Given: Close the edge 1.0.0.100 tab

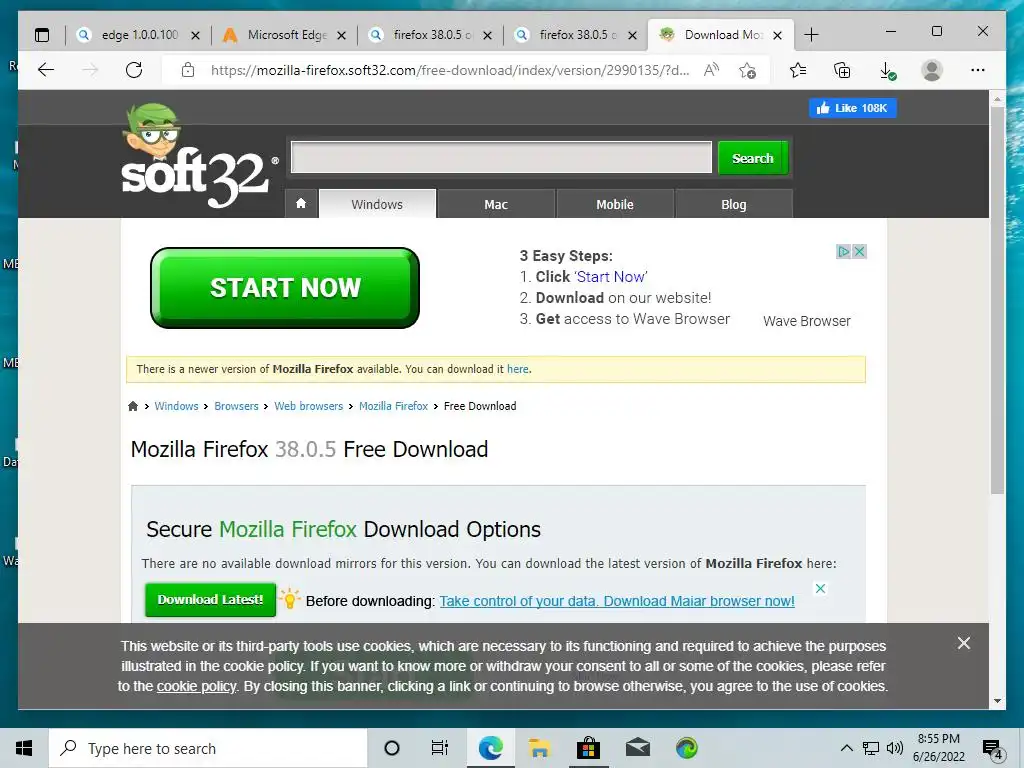Looking at the screenshot, I should pos(195,35).
